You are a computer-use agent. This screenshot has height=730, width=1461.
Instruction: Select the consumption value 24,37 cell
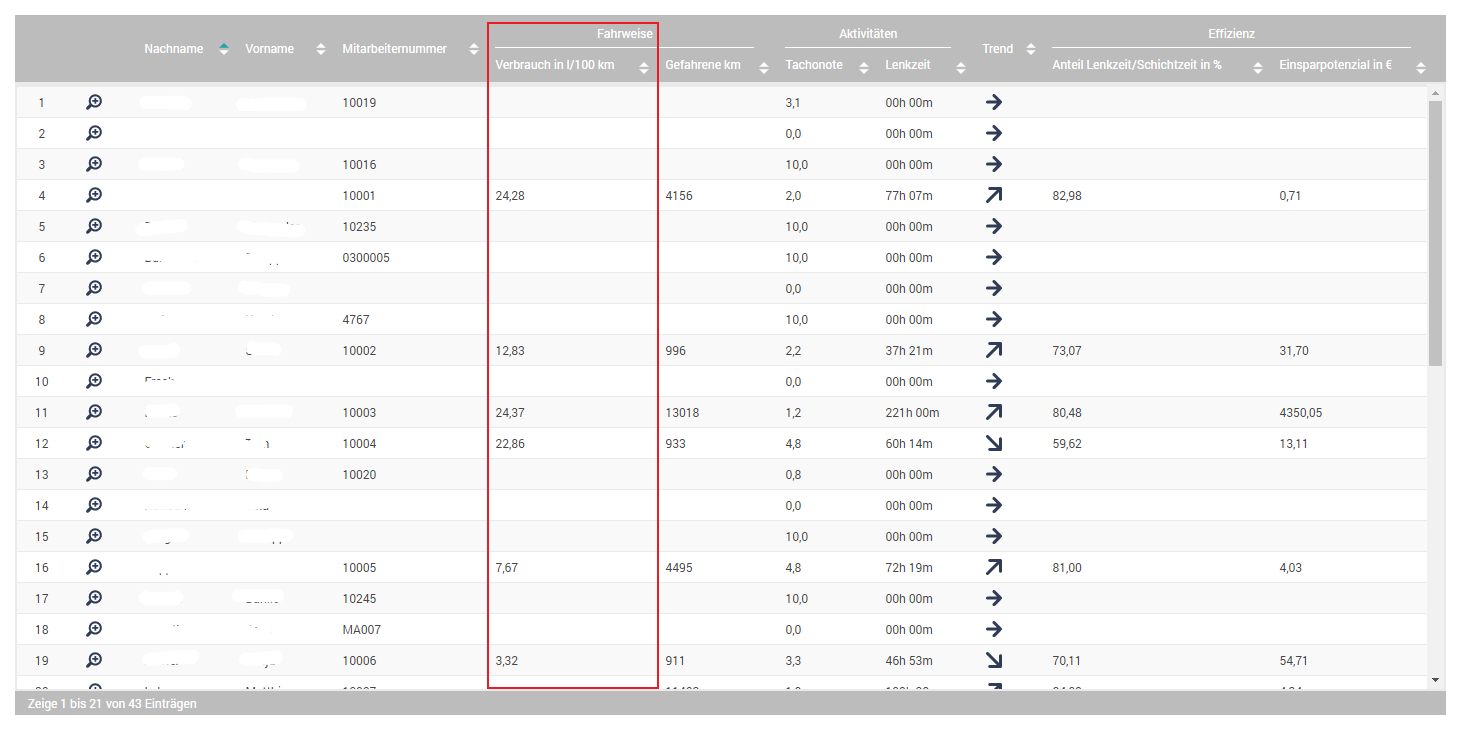coord(510,413)
